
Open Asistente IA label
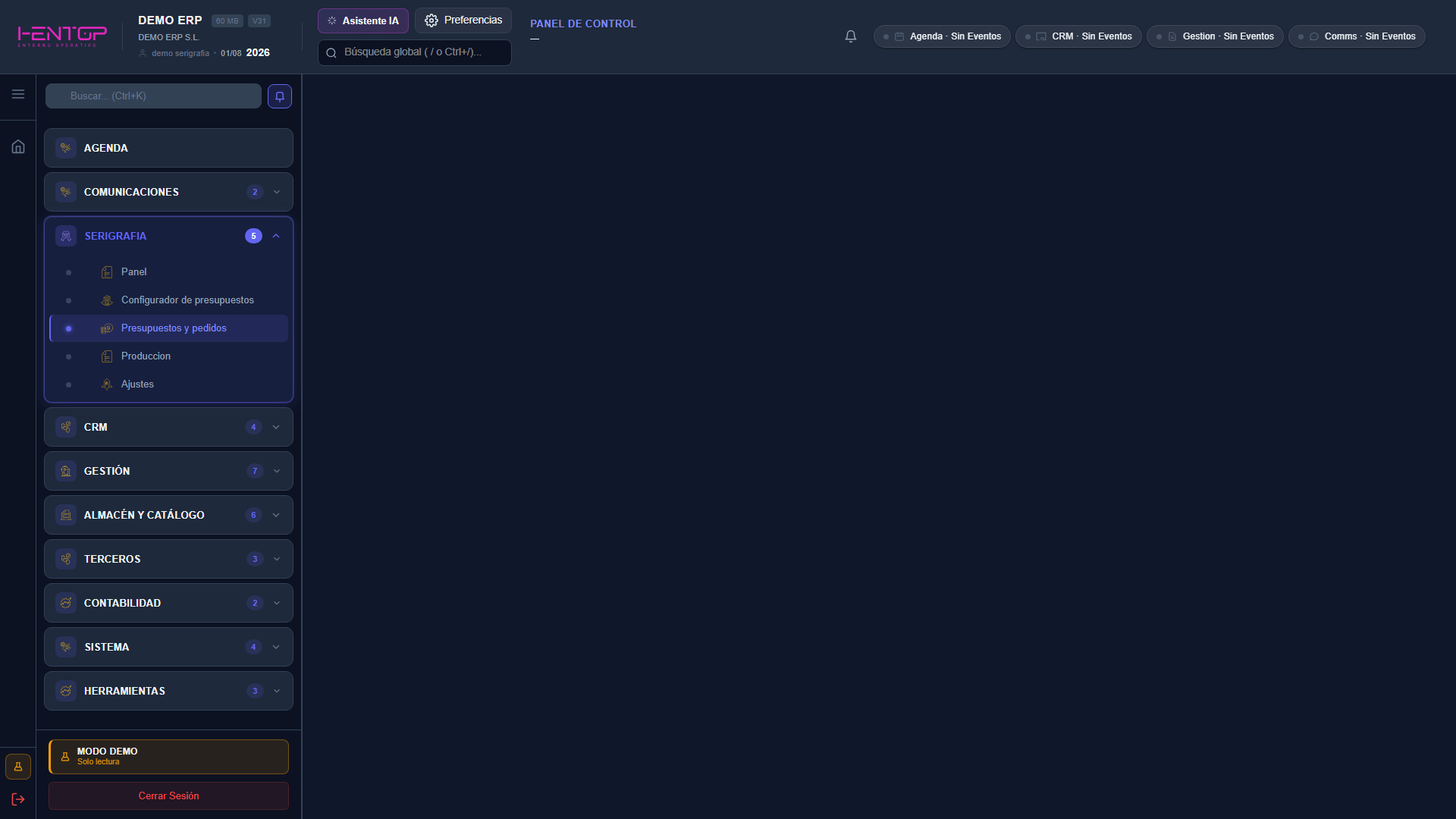370,20
